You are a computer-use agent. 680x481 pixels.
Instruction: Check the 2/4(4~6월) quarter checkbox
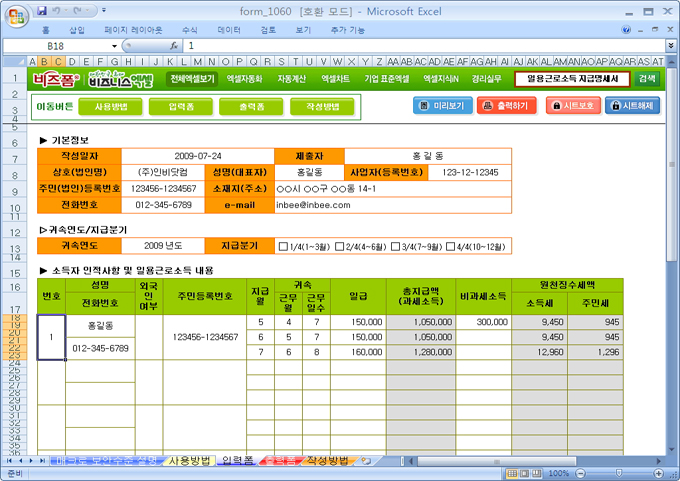coord(340,246)
